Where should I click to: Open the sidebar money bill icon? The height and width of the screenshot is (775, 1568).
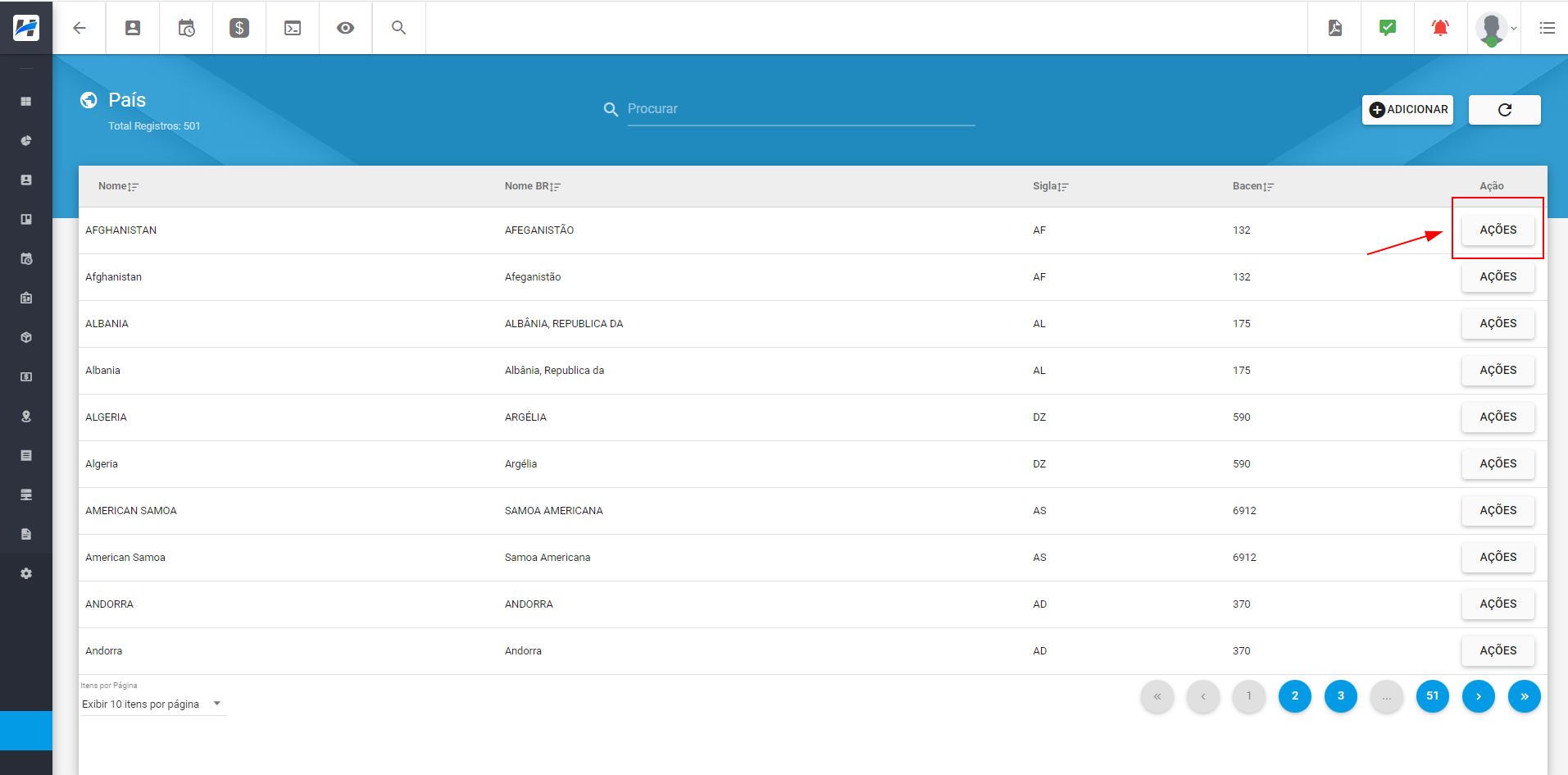(x=26, y=377)
